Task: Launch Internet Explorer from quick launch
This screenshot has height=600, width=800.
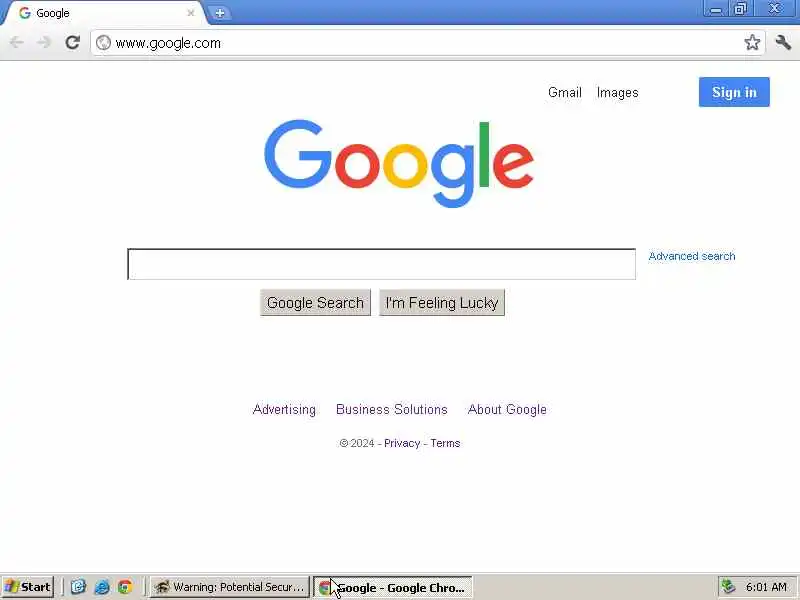Action: pos(102,587)
